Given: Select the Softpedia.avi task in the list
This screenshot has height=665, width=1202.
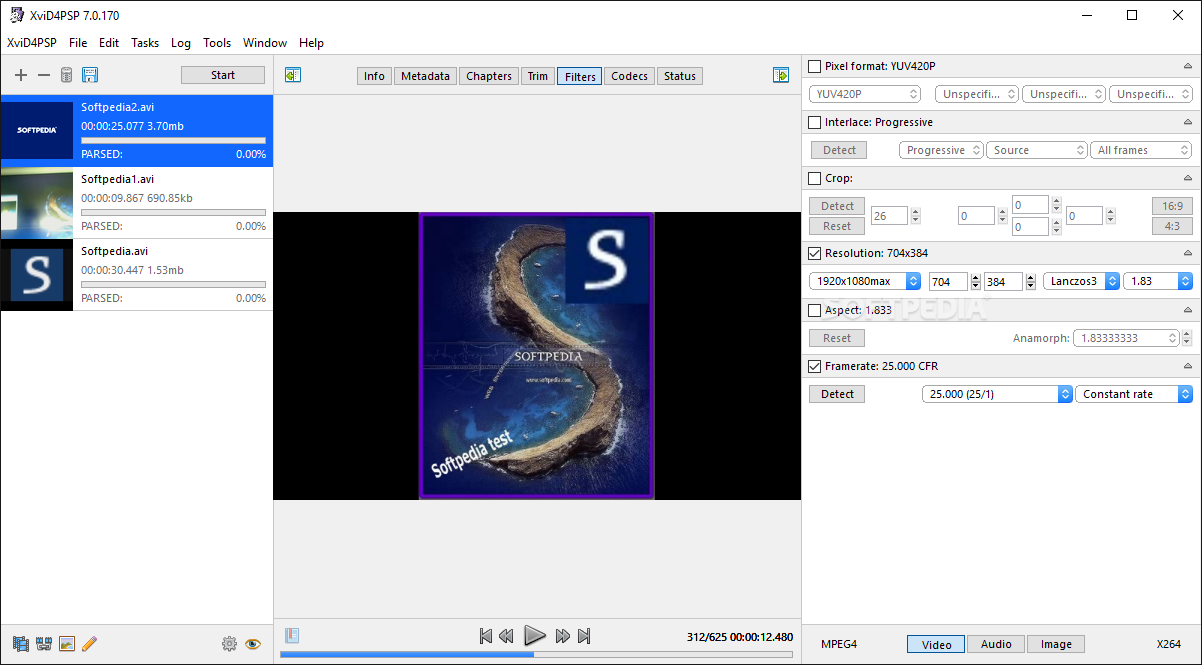Looking at the screenshot, I should (136, 275).
